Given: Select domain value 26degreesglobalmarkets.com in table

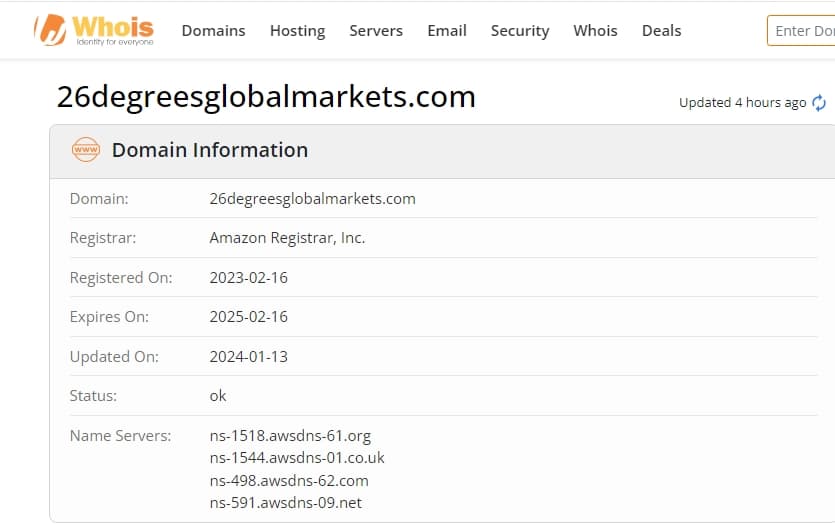Looking at the screenshot, I should (313, 199).
